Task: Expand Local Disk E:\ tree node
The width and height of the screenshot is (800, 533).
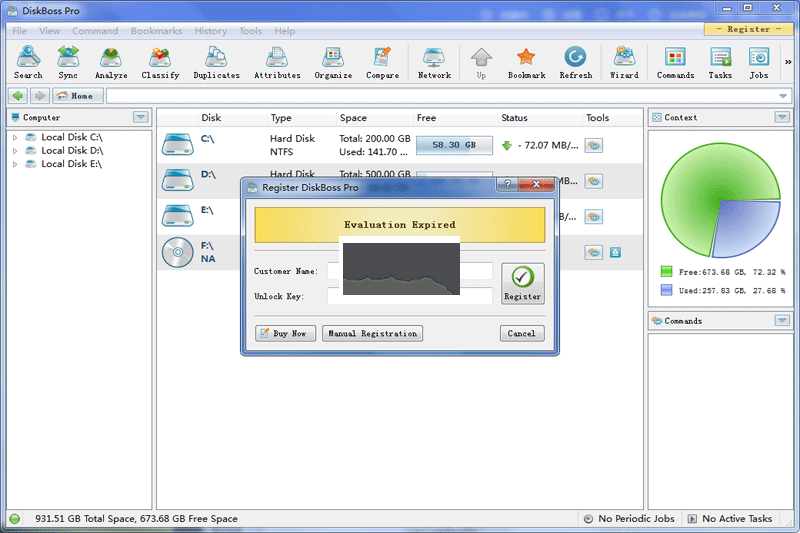Action: [x=15, y=164]
